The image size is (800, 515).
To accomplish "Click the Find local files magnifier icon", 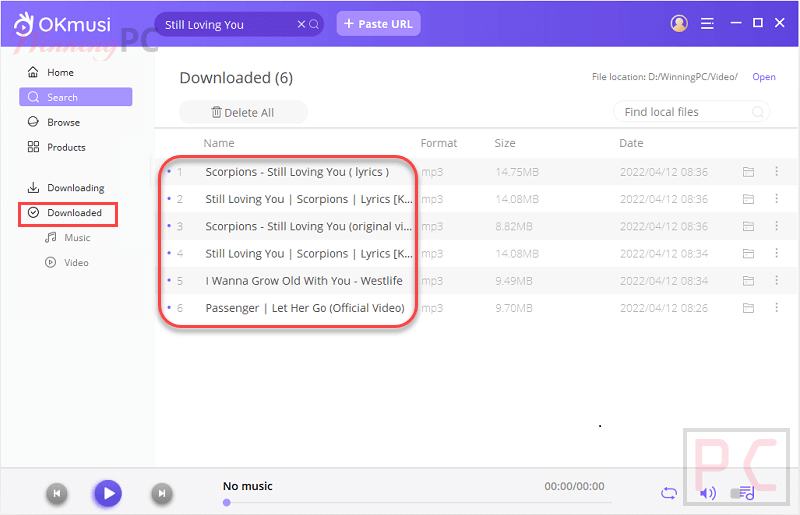I will 758,112.
